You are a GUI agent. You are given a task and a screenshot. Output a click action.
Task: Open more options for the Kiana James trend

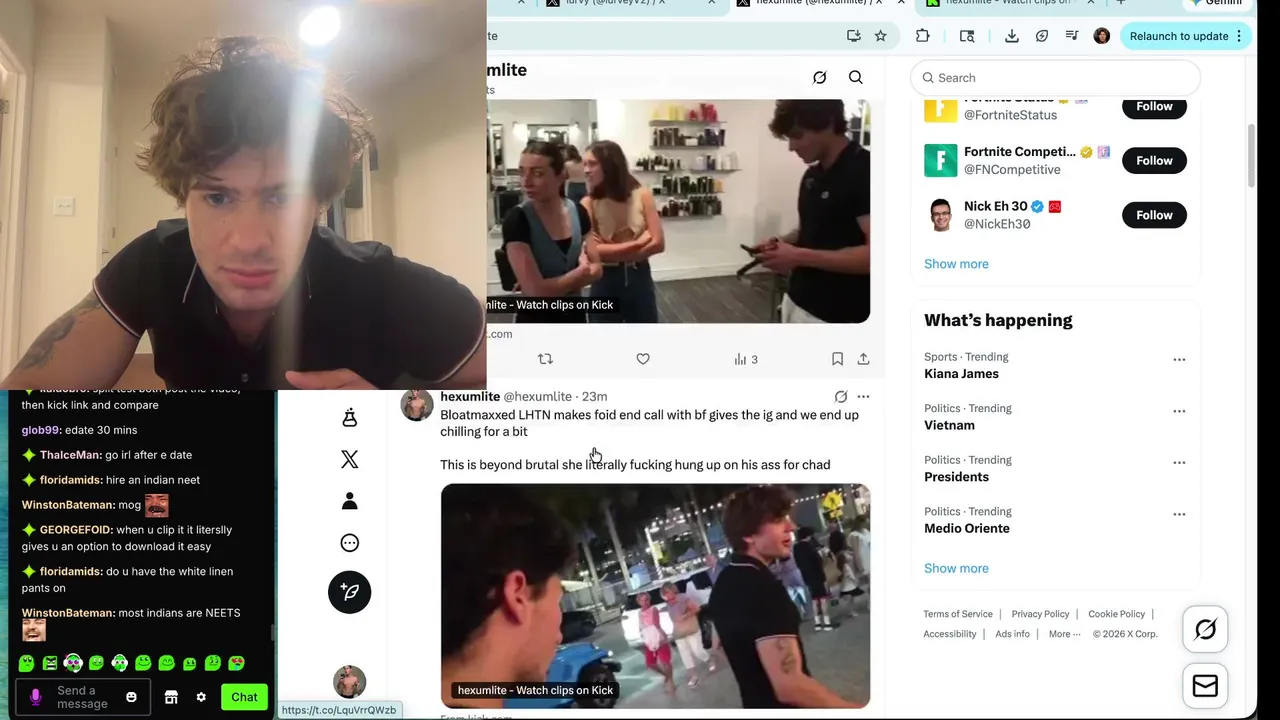[x=1179, y=360]
